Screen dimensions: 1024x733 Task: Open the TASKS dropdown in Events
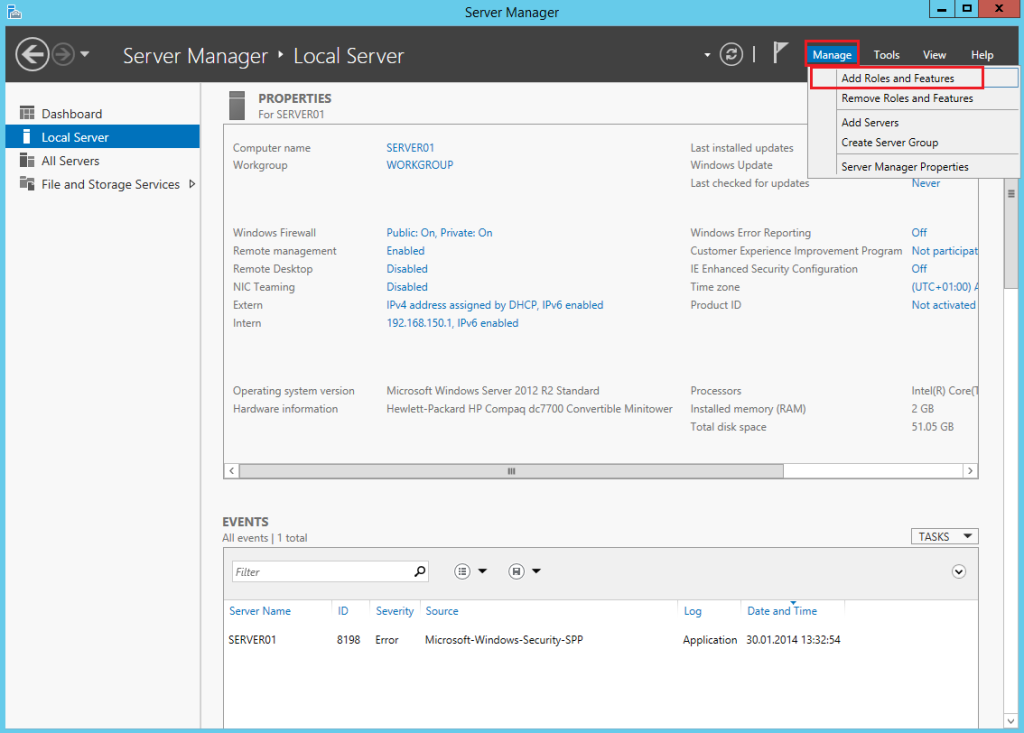[944, 537]
